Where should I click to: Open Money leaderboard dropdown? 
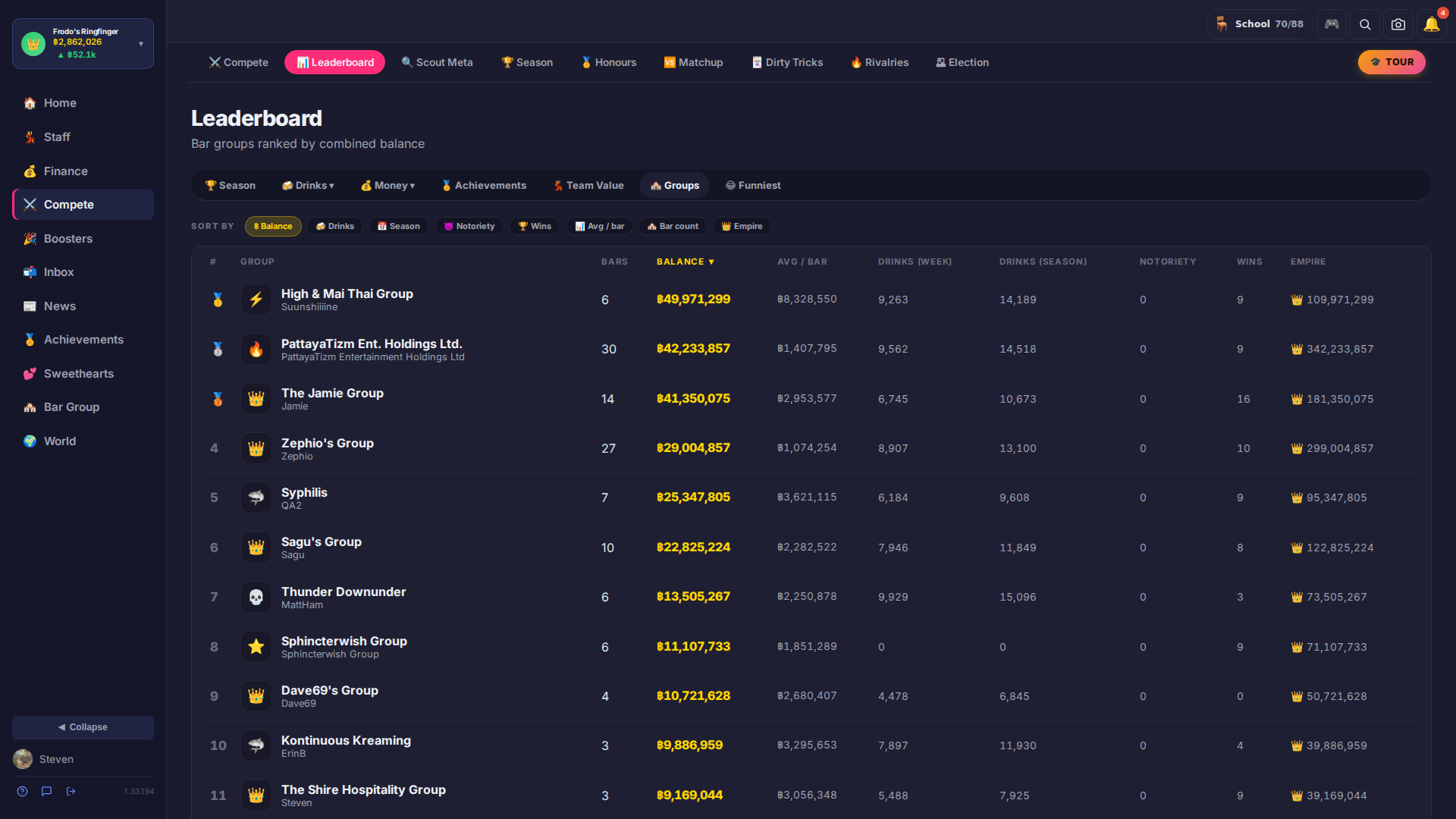point(388,185)
